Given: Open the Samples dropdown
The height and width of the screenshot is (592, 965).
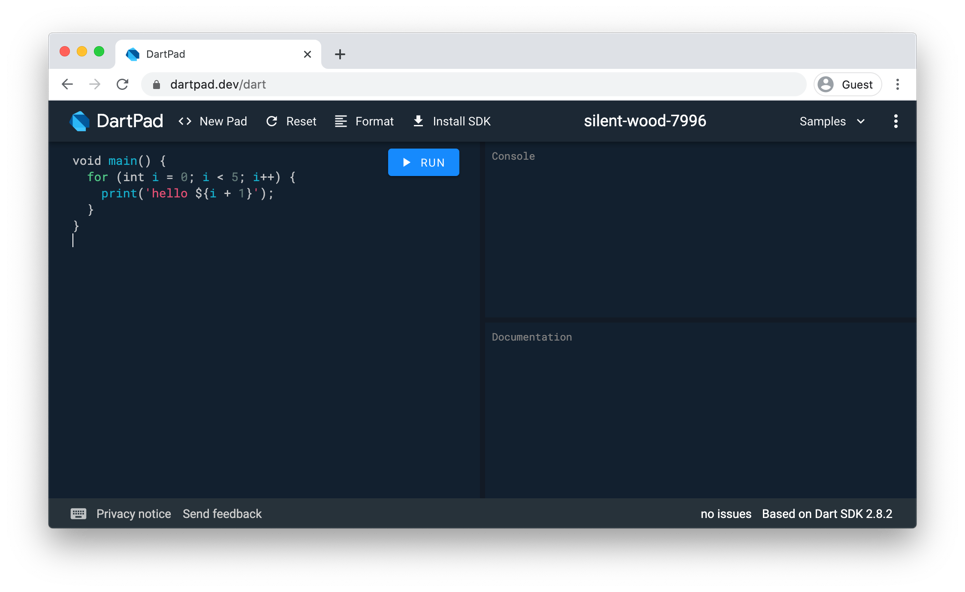Looking at the screenshot, I should pyautogui.click(x=822, y=121).
